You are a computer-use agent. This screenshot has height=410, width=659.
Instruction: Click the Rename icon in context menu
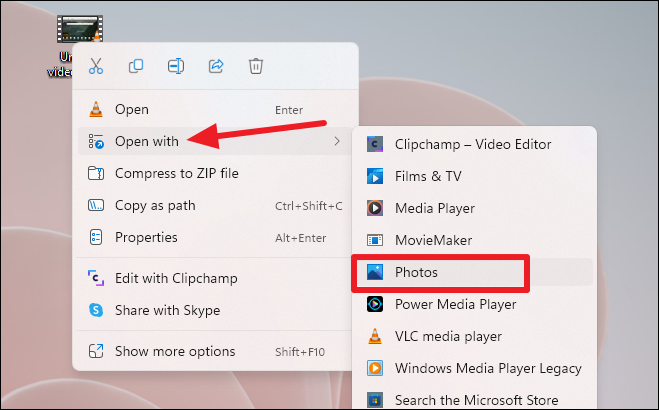coord(176,66)
